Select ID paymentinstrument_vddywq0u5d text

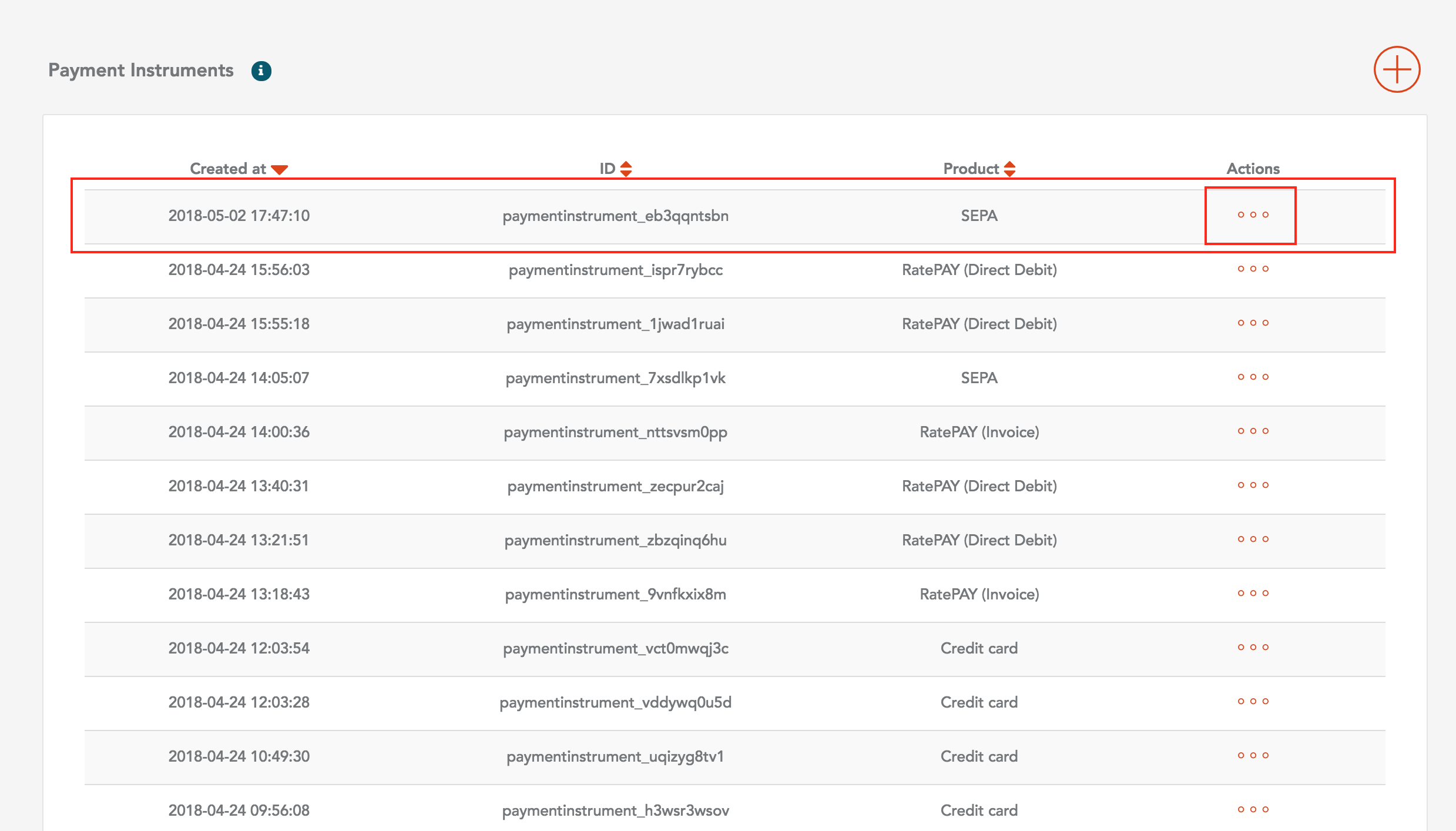[x=615, y=702]
